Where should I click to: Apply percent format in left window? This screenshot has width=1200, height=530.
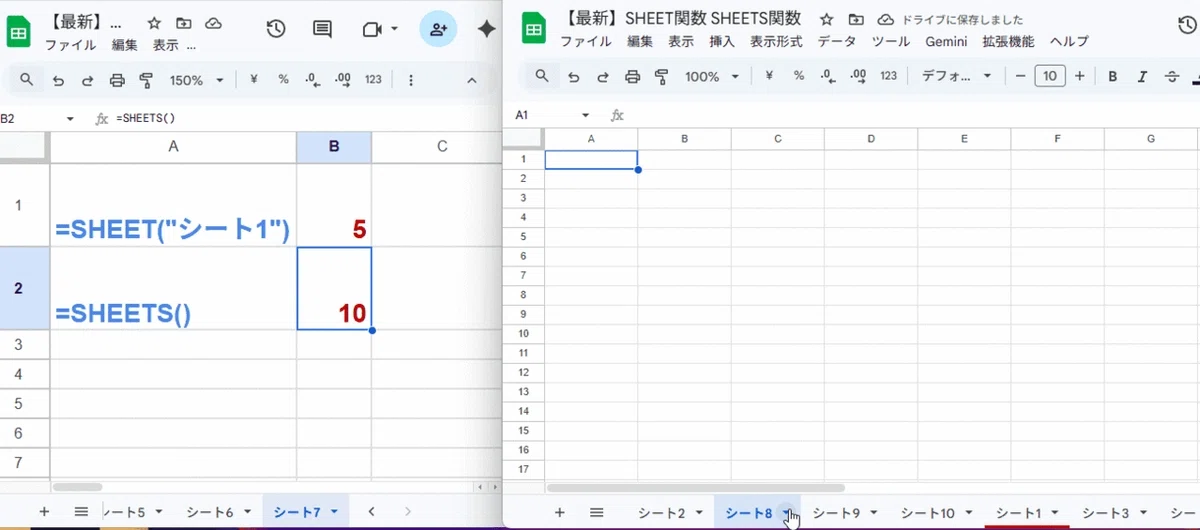tap(284, 80)
